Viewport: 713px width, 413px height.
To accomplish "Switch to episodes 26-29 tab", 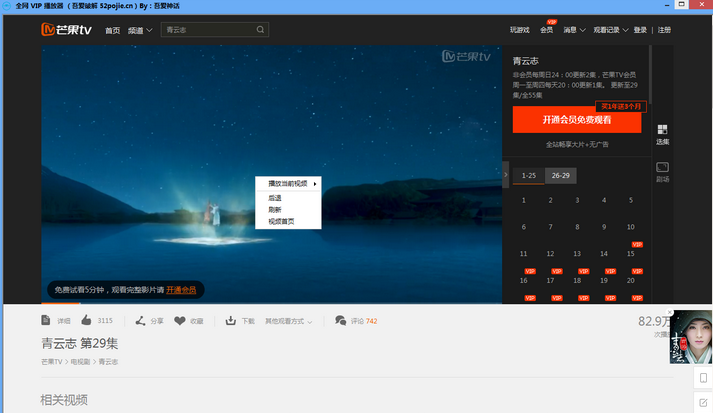I will [561, 175].
